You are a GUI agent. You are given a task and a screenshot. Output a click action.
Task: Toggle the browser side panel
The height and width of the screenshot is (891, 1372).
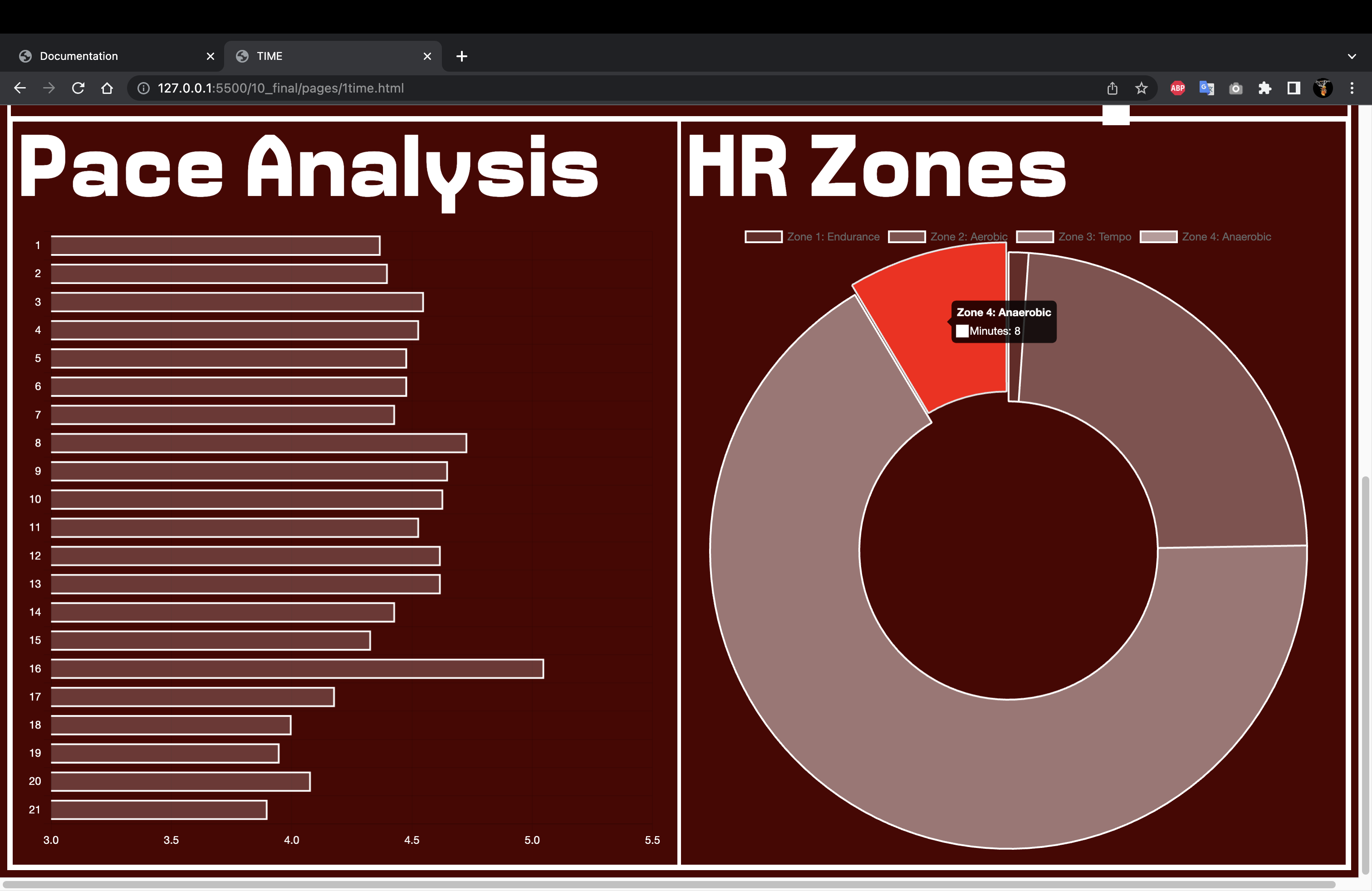coord(1294,88)
